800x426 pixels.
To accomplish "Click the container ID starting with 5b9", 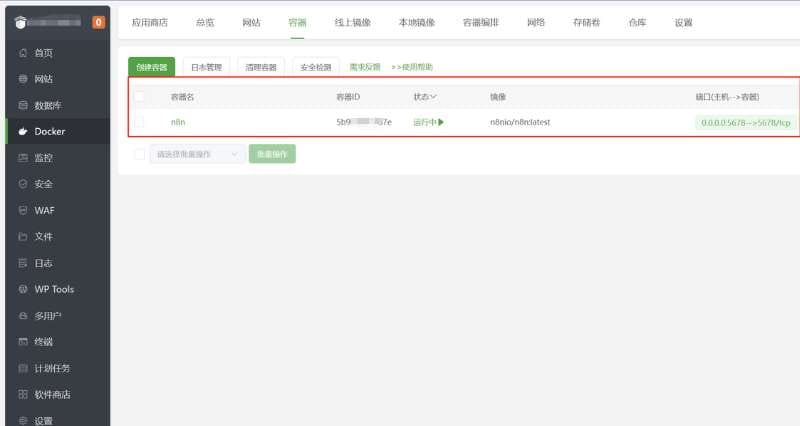I will pos(364,122).
